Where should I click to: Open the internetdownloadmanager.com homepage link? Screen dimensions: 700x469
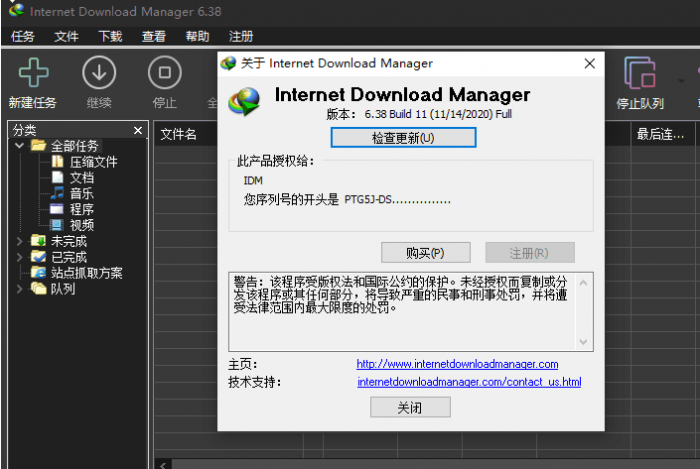[457, 364]
